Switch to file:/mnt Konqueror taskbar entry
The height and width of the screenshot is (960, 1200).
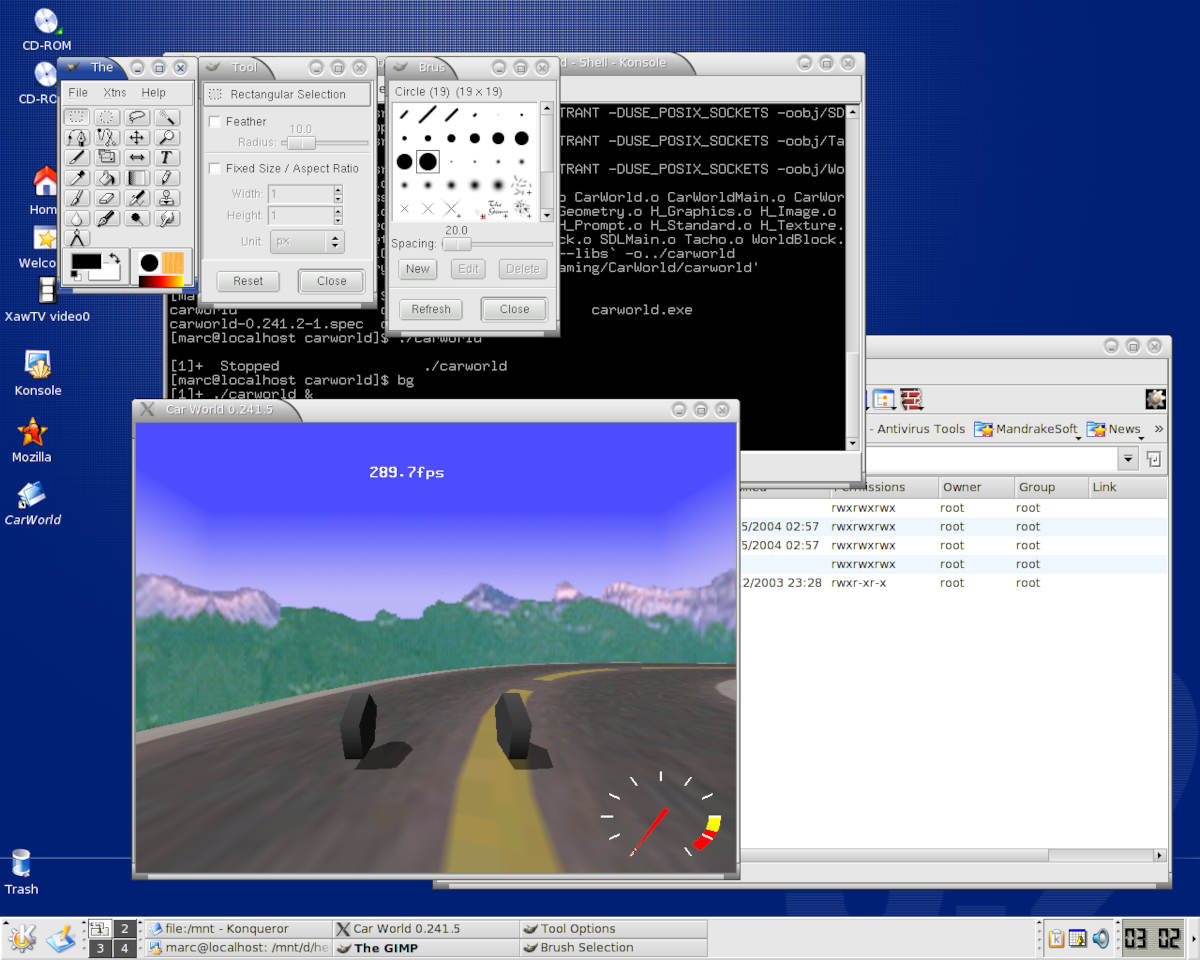pyautogui.click(x=237, y=929)
